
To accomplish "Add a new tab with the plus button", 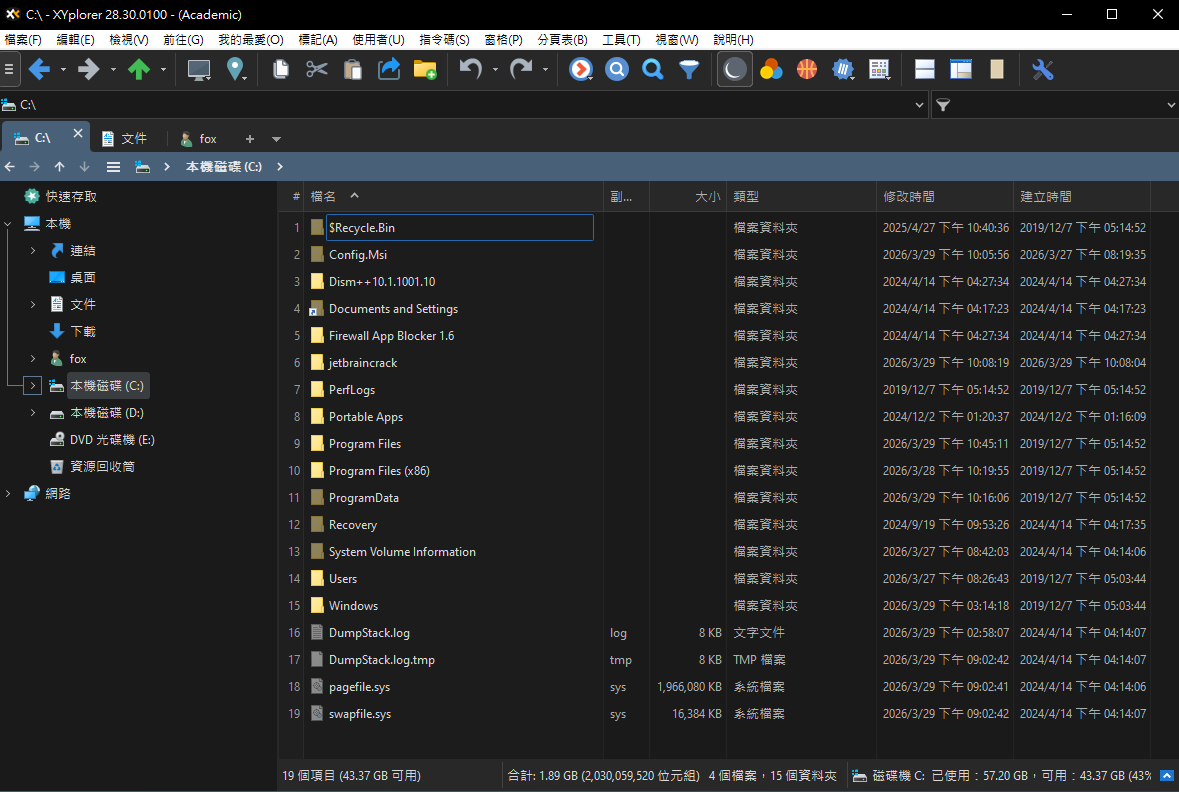I will [x=250, y=139].
